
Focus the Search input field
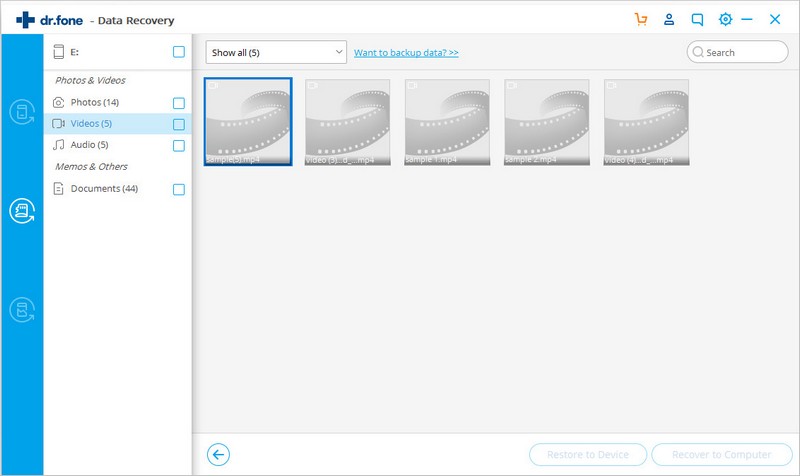737,52
